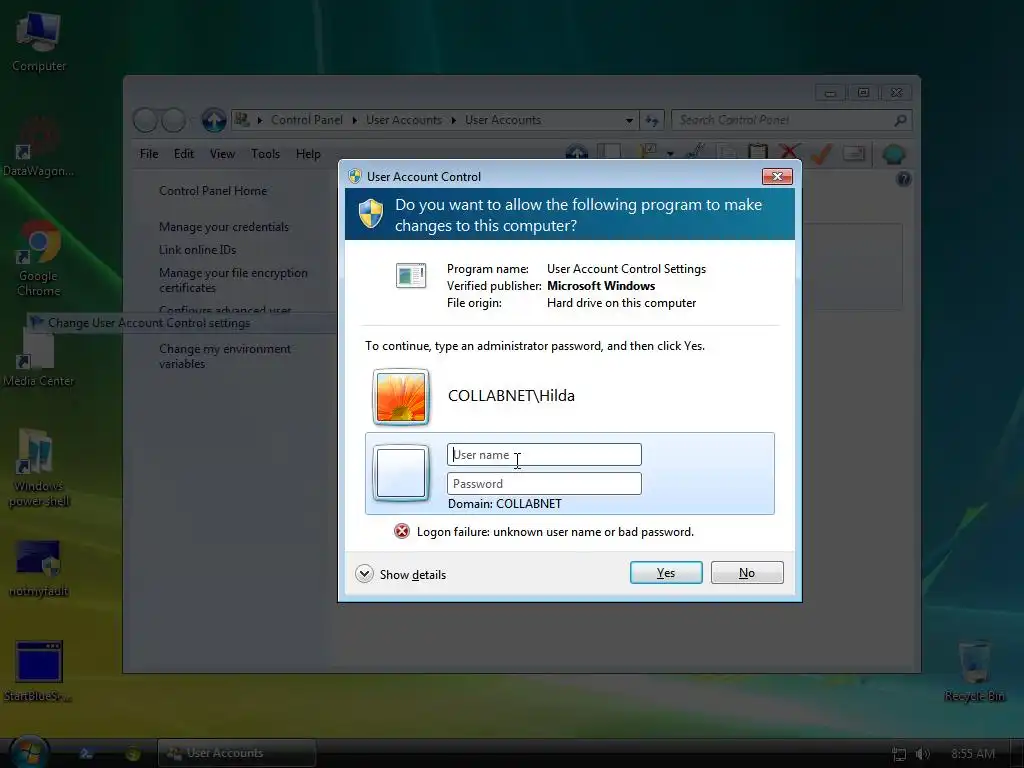Click the network tray icon
The image size is (1024, 768).
tap(899, 754)
